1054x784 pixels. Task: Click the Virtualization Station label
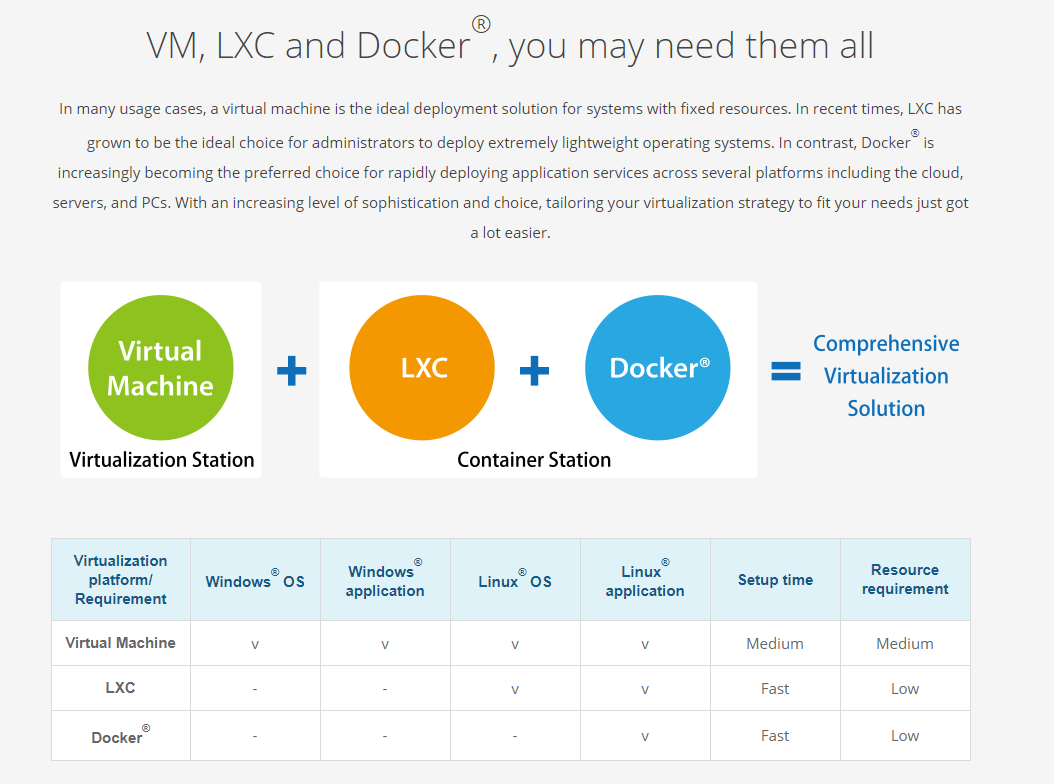point(161,460)
